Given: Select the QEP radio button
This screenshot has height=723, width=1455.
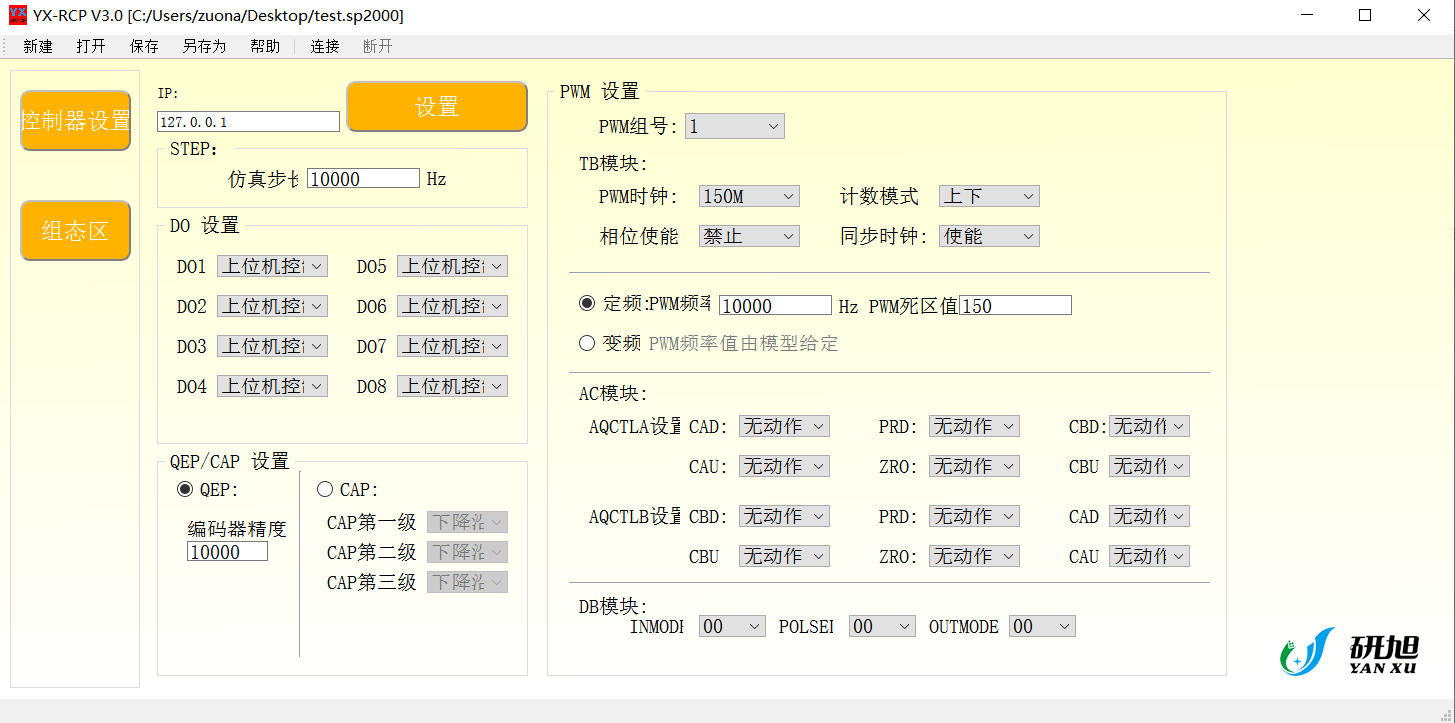Looking at the screenshot, I should click(185, 489).
